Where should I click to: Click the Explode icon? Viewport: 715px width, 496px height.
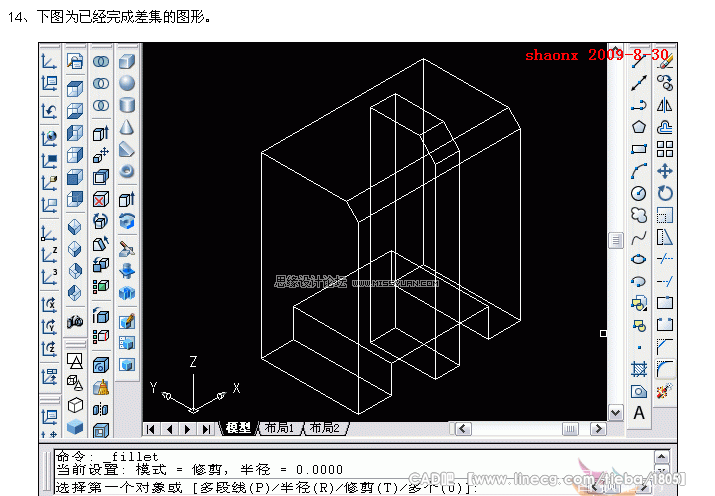(665, 391)
